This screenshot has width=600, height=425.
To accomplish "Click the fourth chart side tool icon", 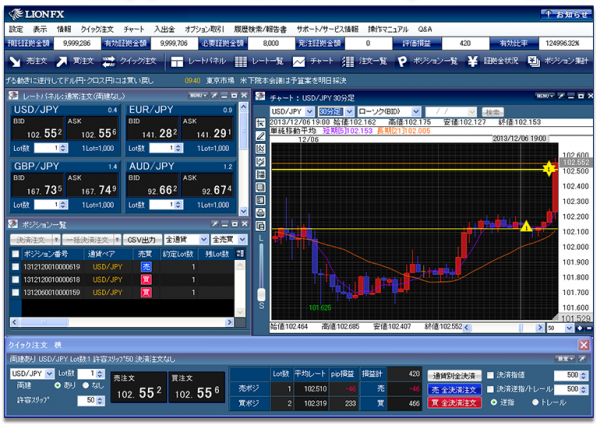I will point(261,162).
